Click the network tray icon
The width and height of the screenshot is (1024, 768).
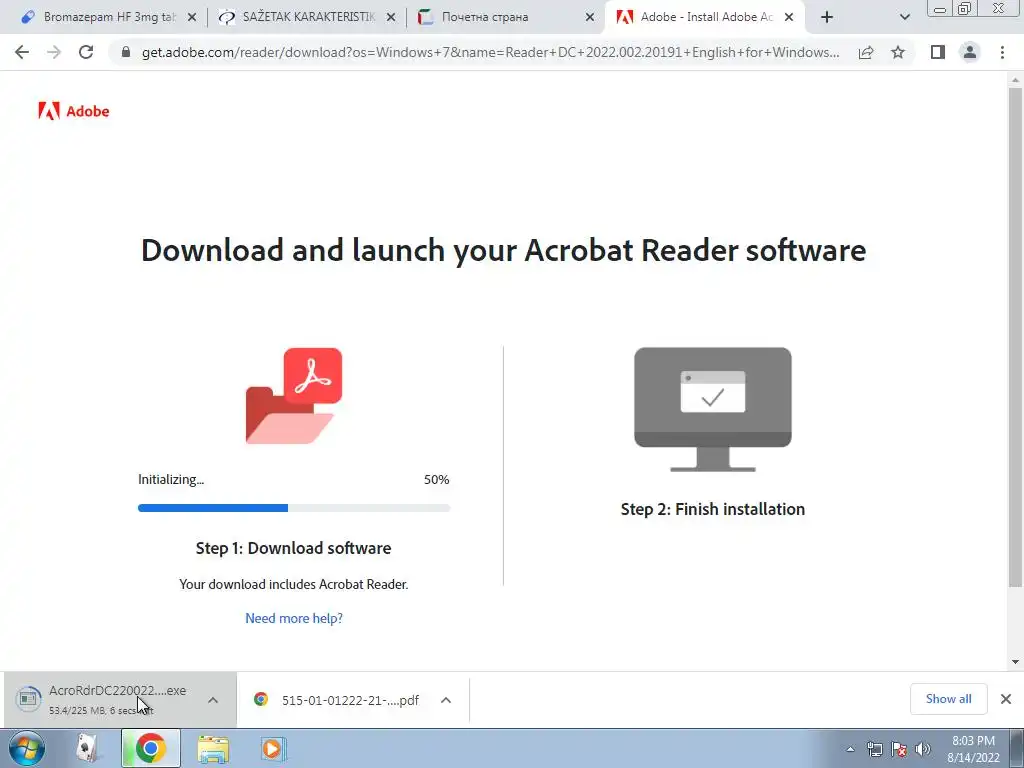coord(874,749)
